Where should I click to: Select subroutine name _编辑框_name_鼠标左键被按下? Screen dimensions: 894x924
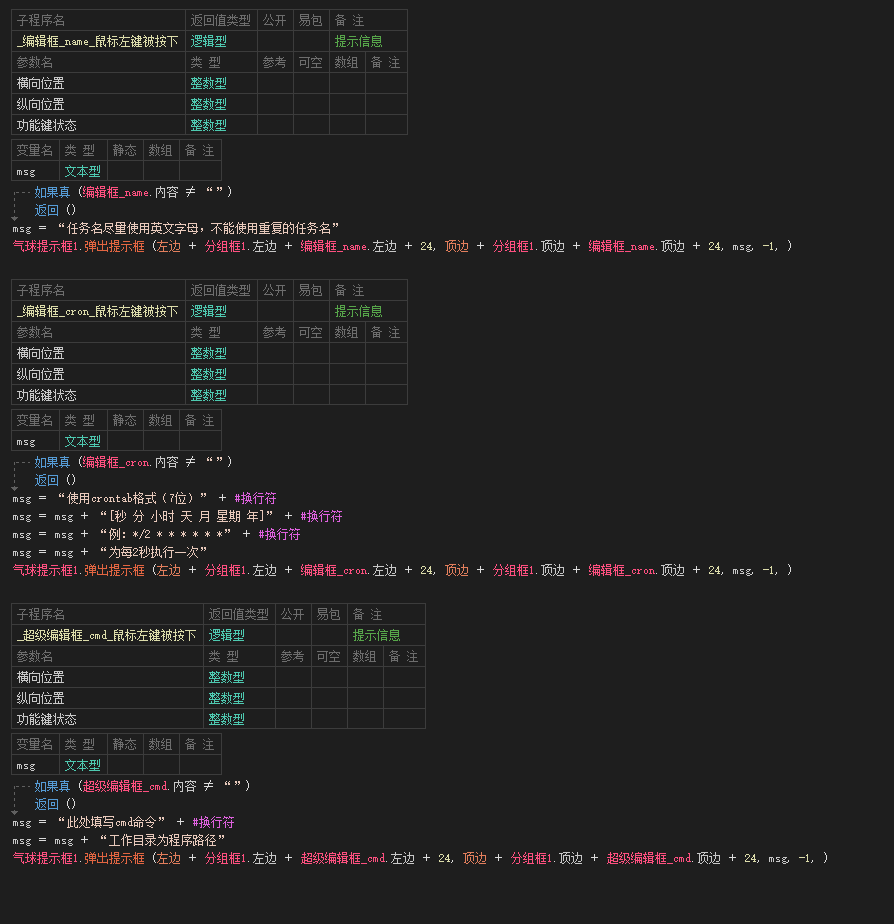[x=97, y=41]
